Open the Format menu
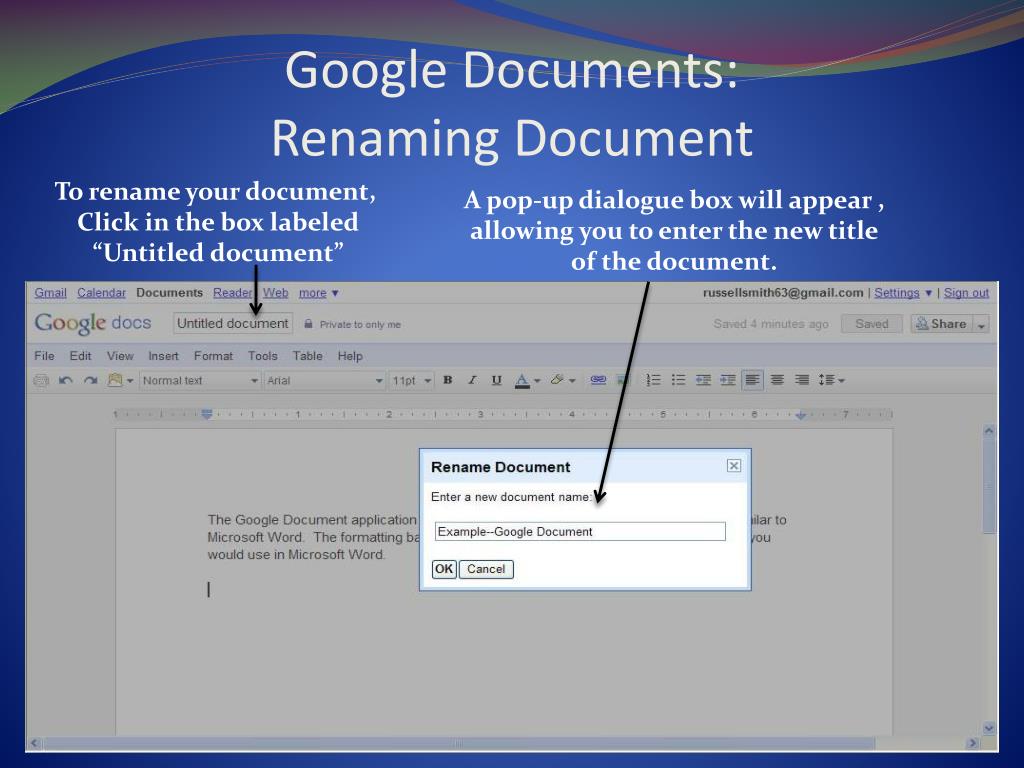The height and width of the screenshot is (768, 1024). pyautogui.click(x=213, y=356)
